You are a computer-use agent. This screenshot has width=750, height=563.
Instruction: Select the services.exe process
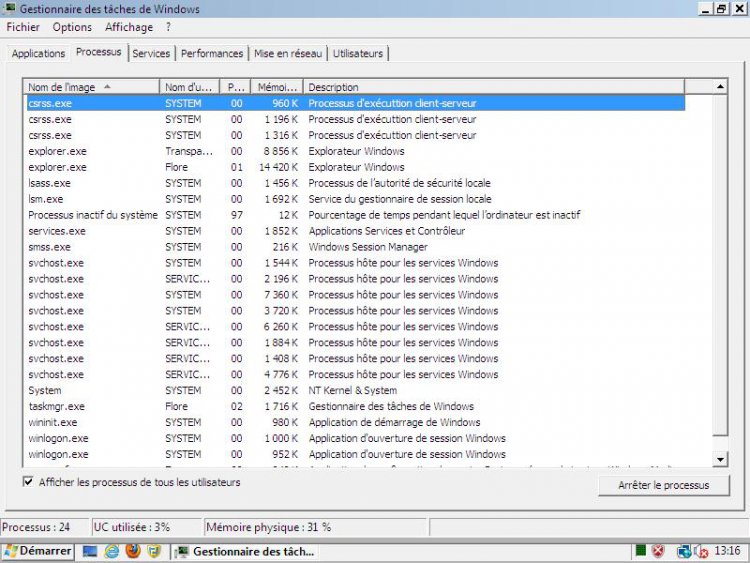(356, 231)
